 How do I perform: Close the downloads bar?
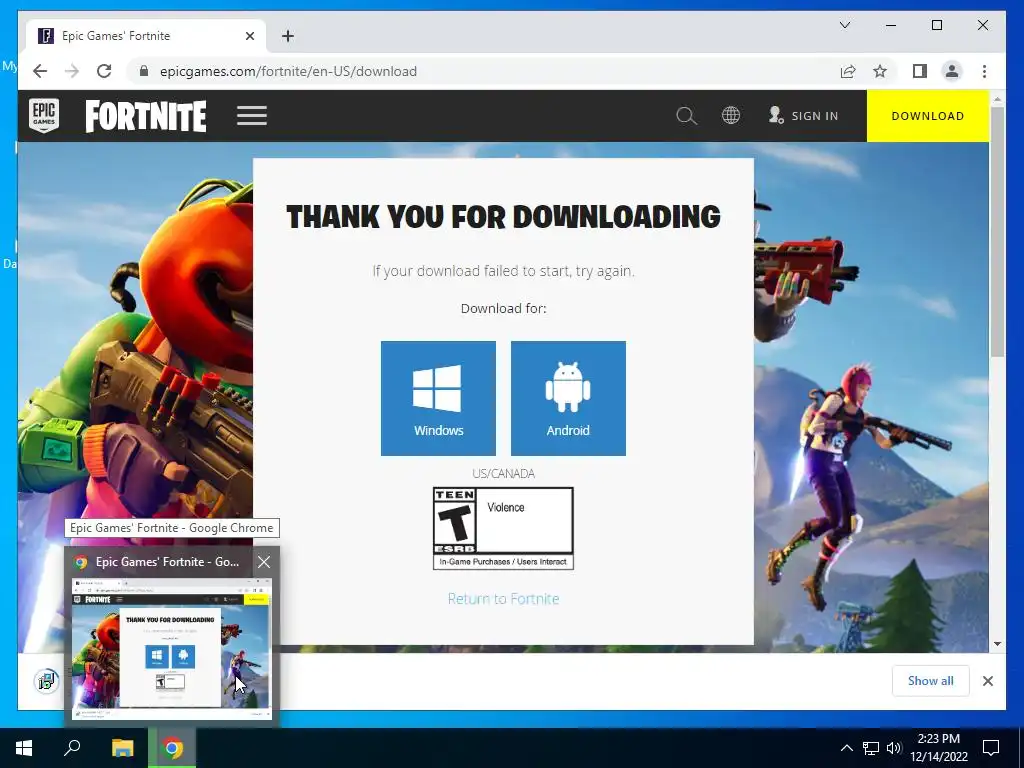[x=988, y=680]
